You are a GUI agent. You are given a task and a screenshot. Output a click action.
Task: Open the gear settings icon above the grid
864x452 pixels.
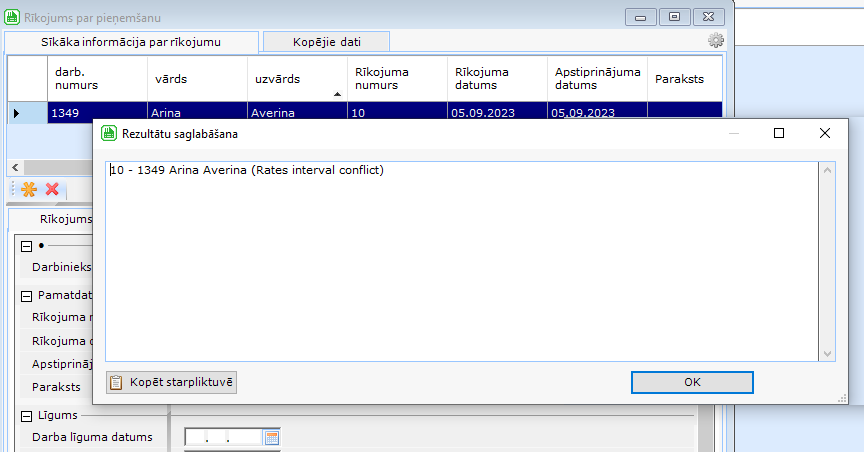[716, 41]
